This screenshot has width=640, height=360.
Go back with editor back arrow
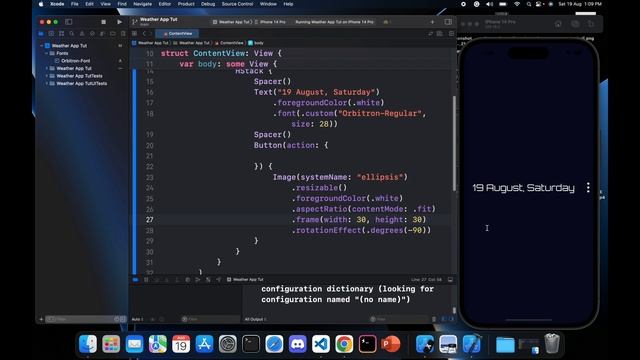[144, 33]
